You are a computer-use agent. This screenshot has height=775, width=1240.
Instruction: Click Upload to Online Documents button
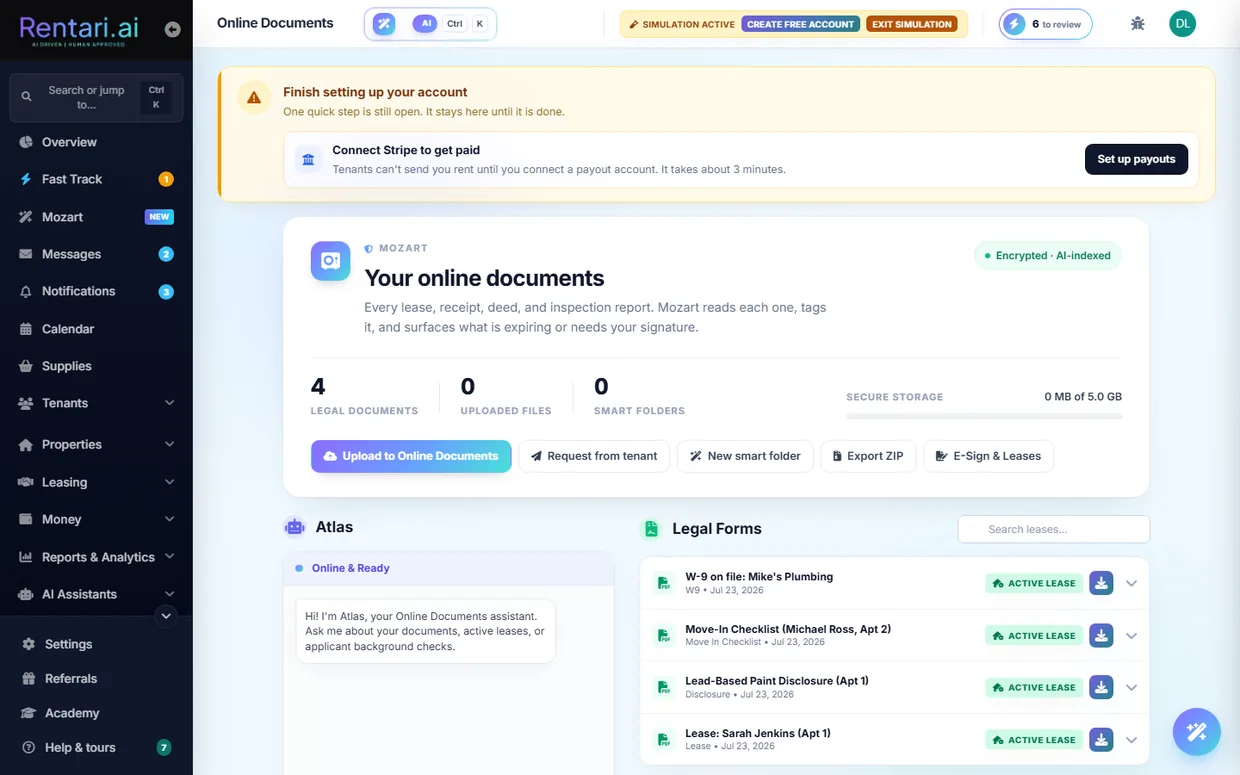(x=411, y=456)
